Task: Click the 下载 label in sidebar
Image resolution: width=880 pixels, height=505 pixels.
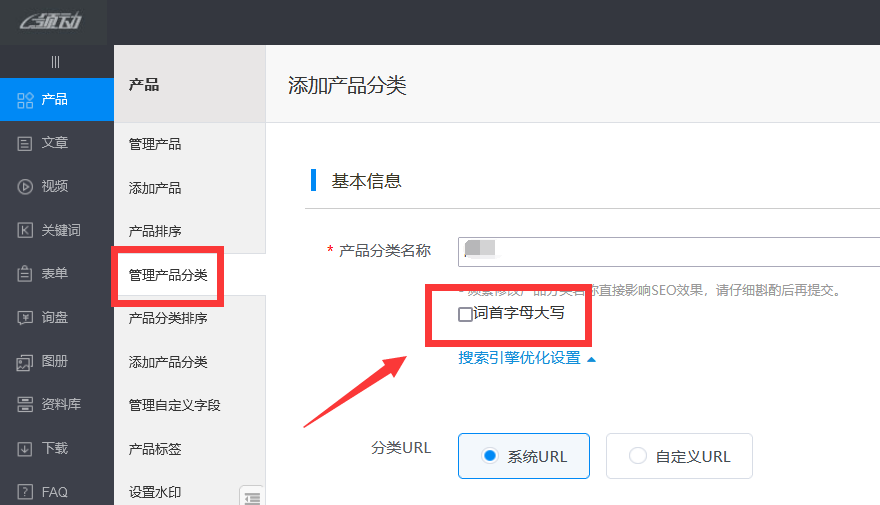Action: coord(54,448)
